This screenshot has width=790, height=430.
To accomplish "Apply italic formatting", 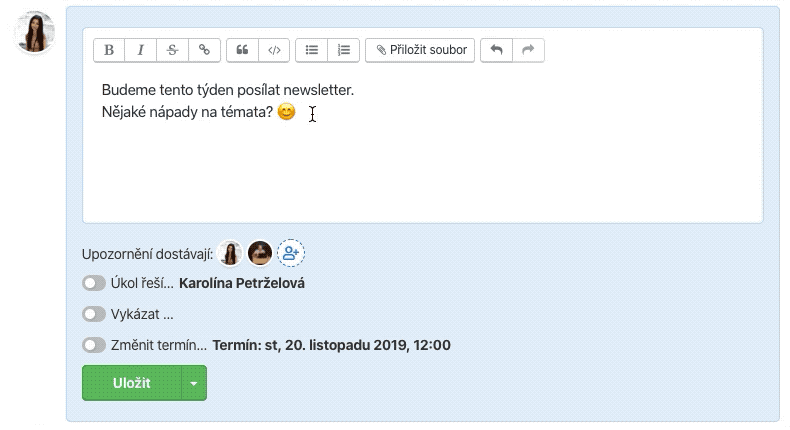I will 141,50.
